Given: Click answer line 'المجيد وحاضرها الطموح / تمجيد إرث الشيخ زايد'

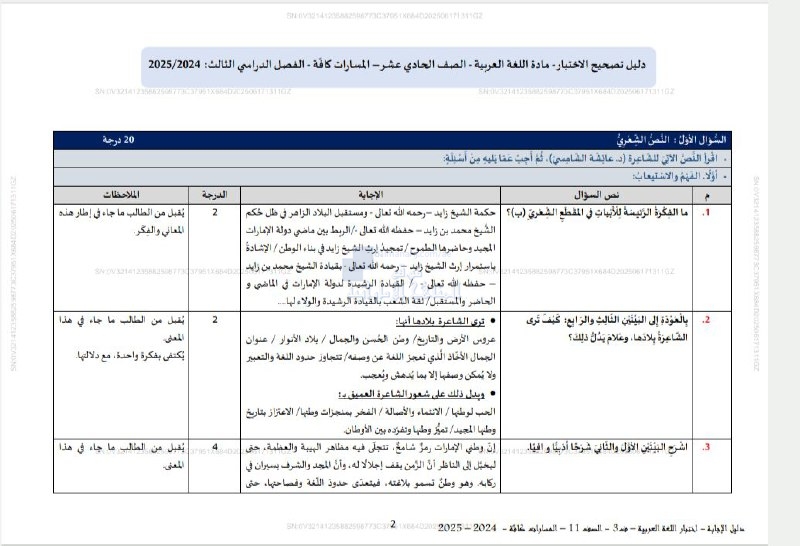Looking at the screenshot, I should (x=370, y=248).
